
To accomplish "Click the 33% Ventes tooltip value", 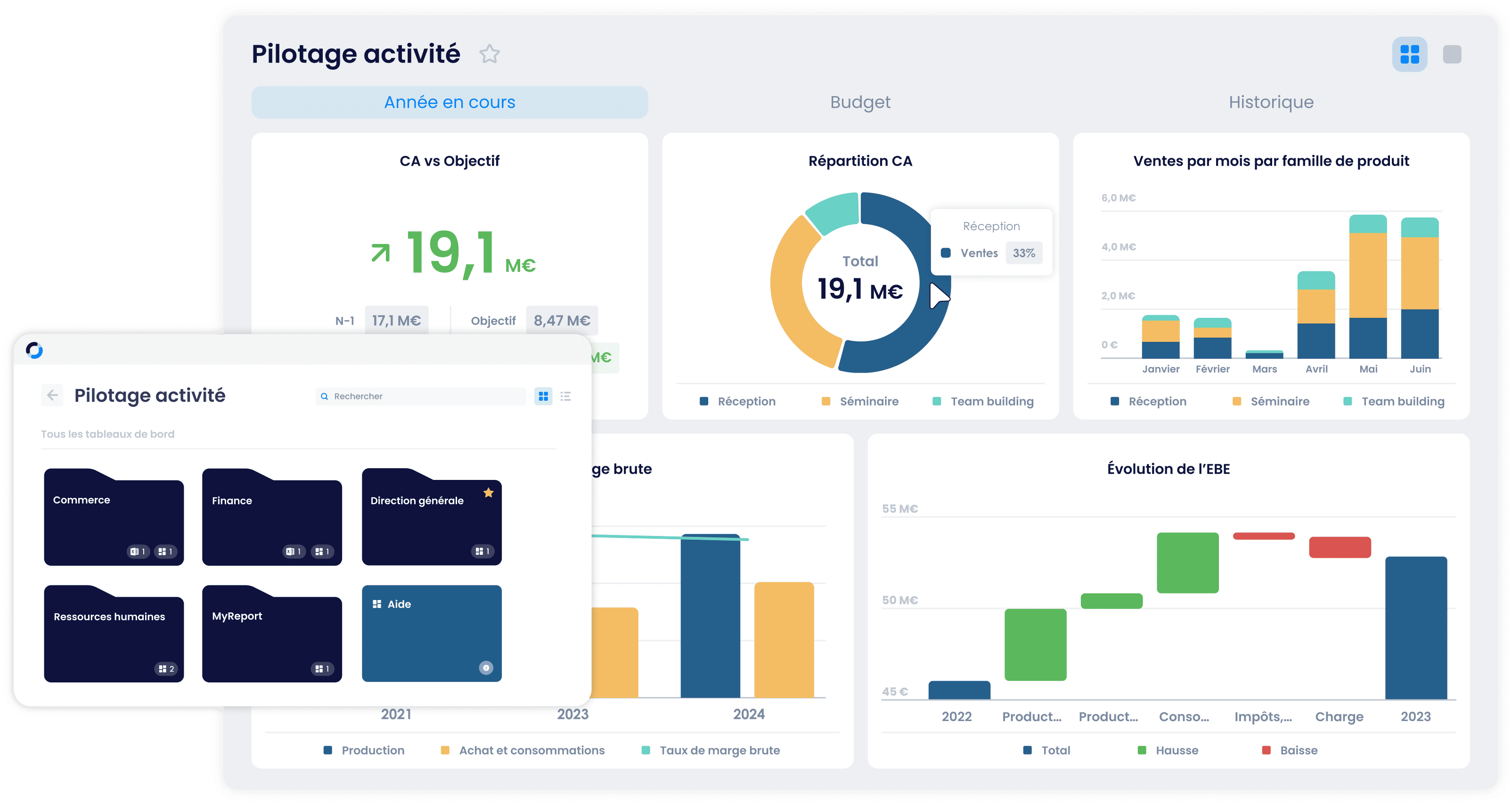I will click(1024, 253).
